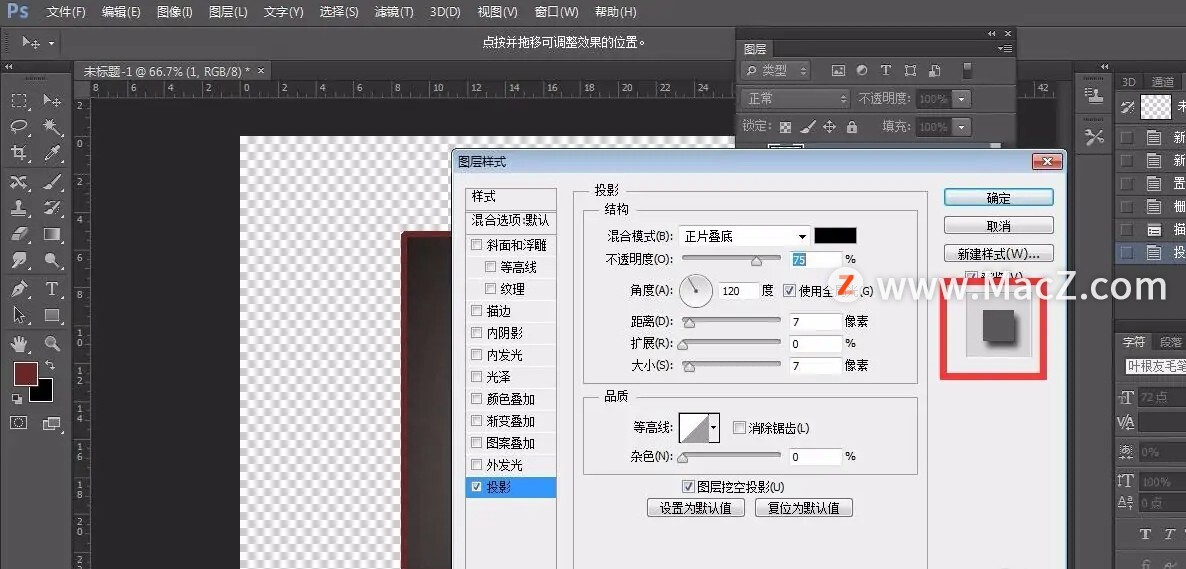
Task: Lock transparent pixels in Layers panel
Action: [786, 127]
